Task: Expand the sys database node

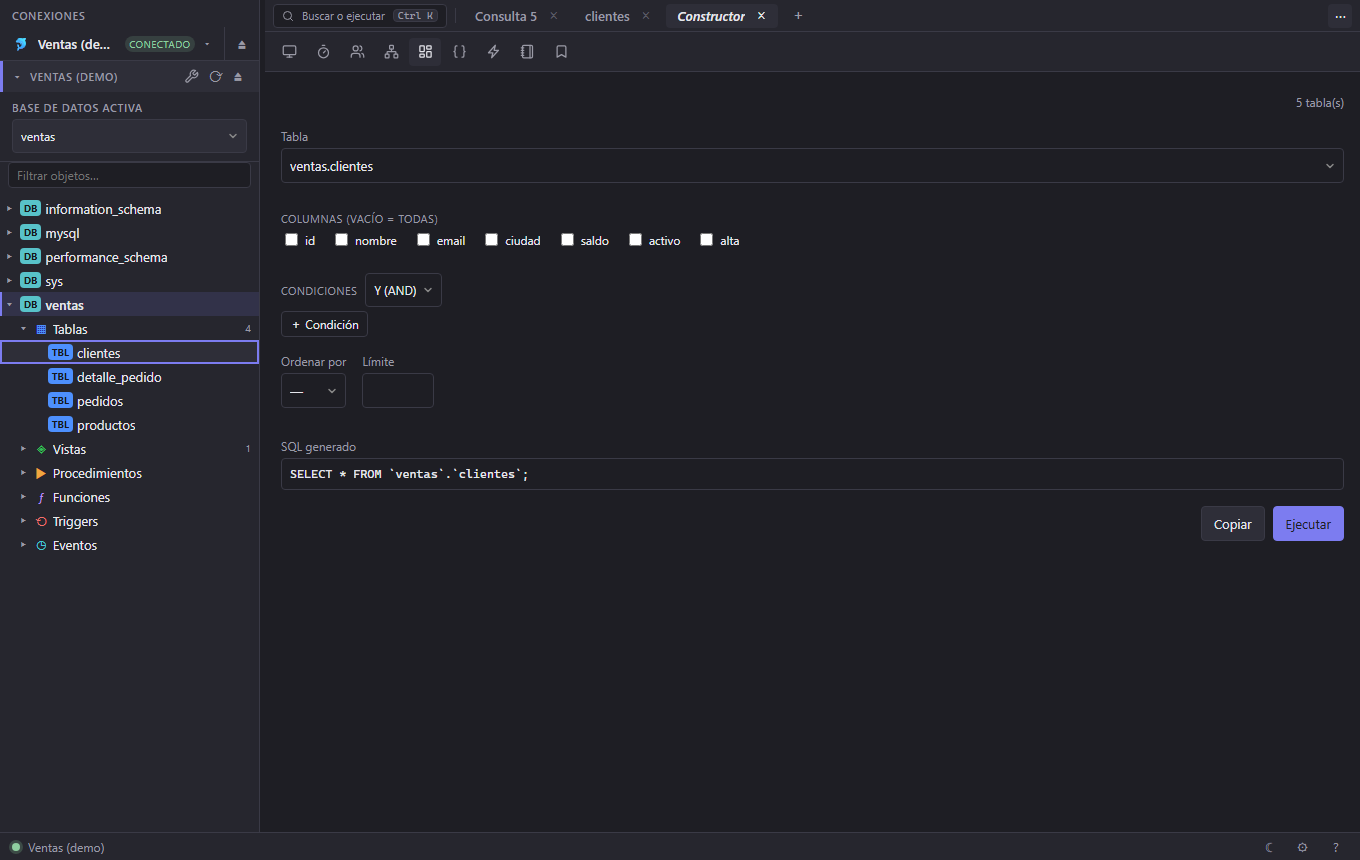Action: (10, 281)
